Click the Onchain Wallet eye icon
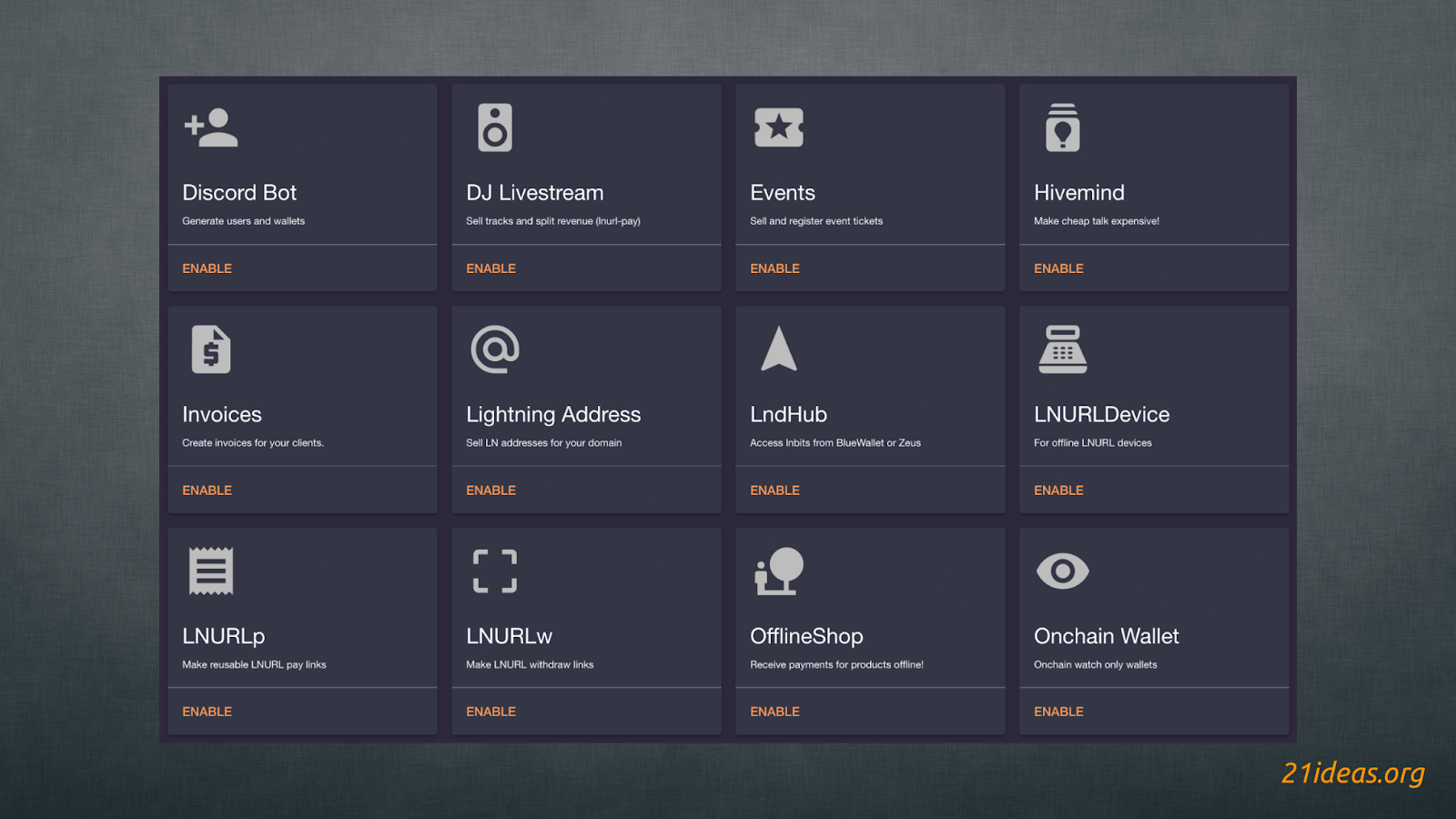The height and width of the screenshot is (819, 1456). click(x=1063, y=571)
